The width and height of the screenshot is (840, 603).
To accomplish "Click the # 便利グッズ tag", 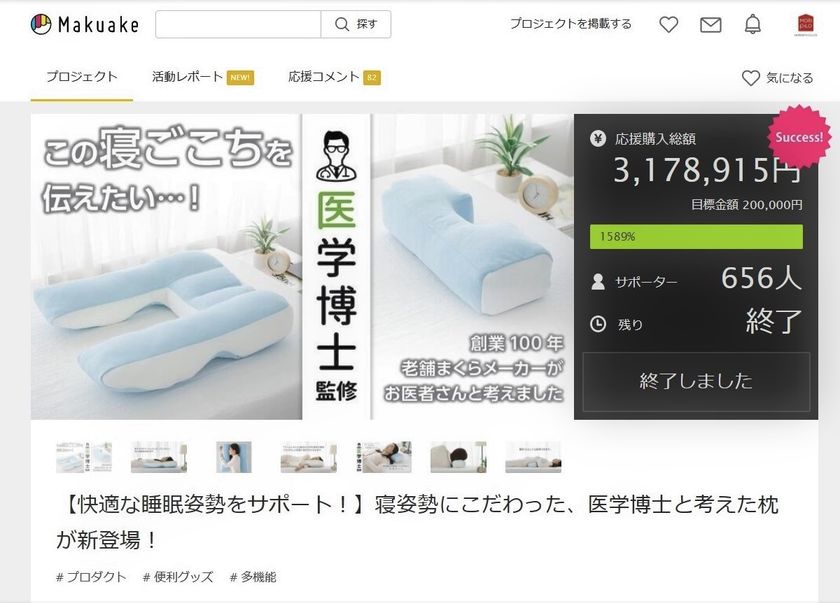I will [x=178, y=577].
